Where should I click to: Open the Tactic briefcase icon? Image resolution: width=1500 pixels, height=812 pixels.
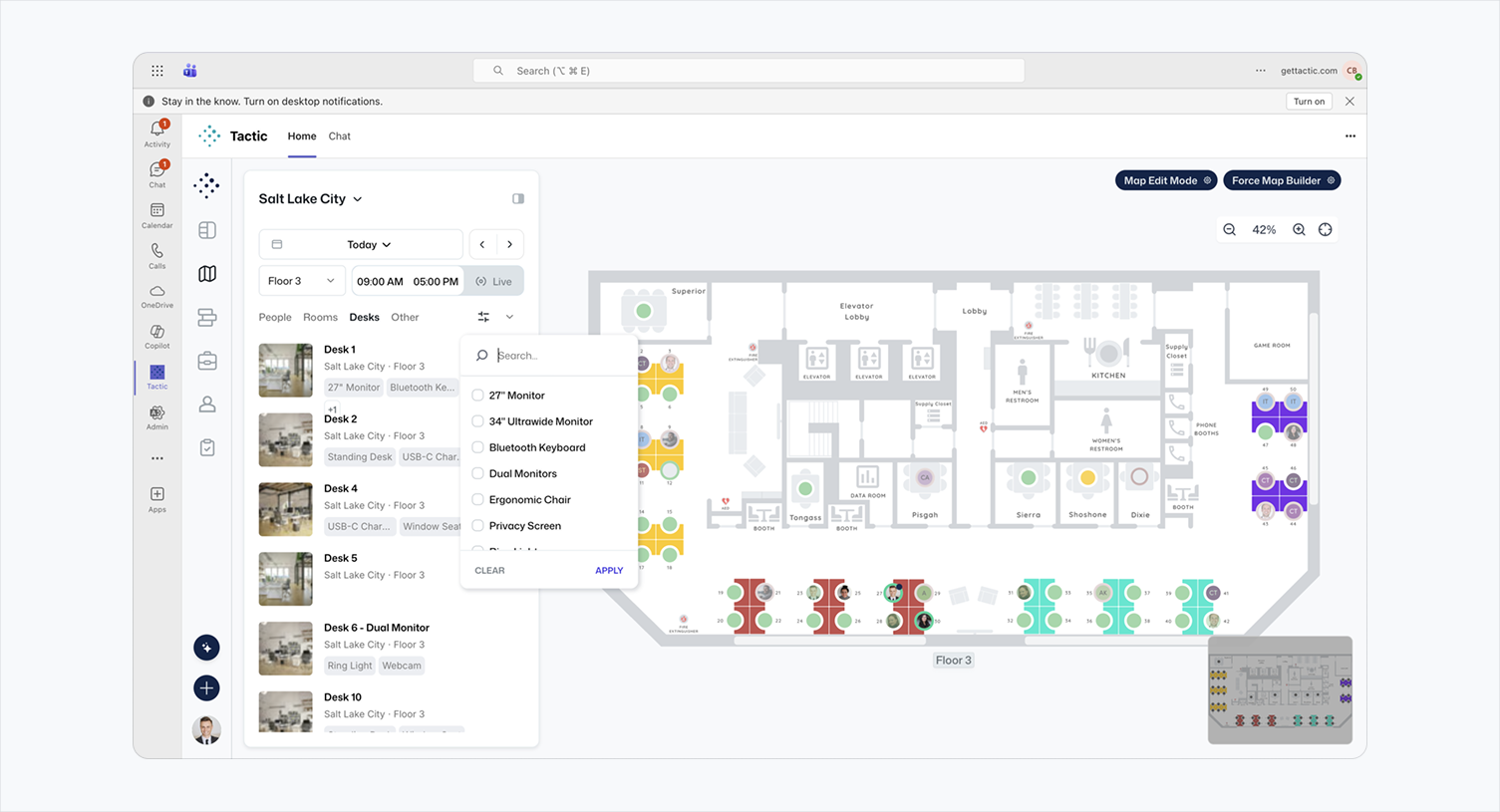pos(207,361)
